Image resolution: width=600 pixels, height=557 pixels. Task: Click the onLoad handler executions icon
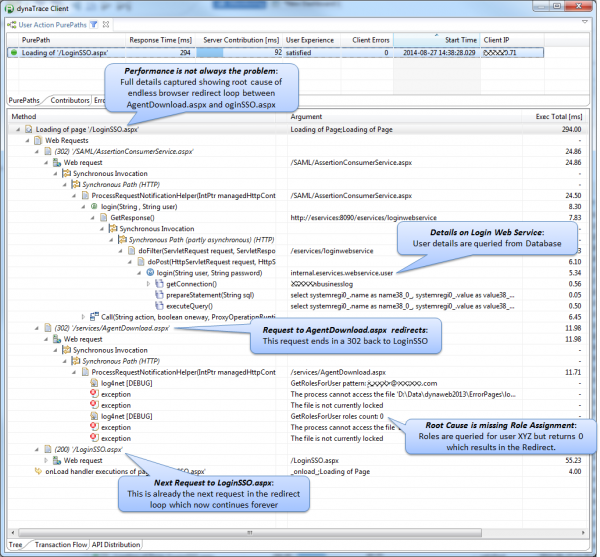pyautogui.click(x=38, y=471)
